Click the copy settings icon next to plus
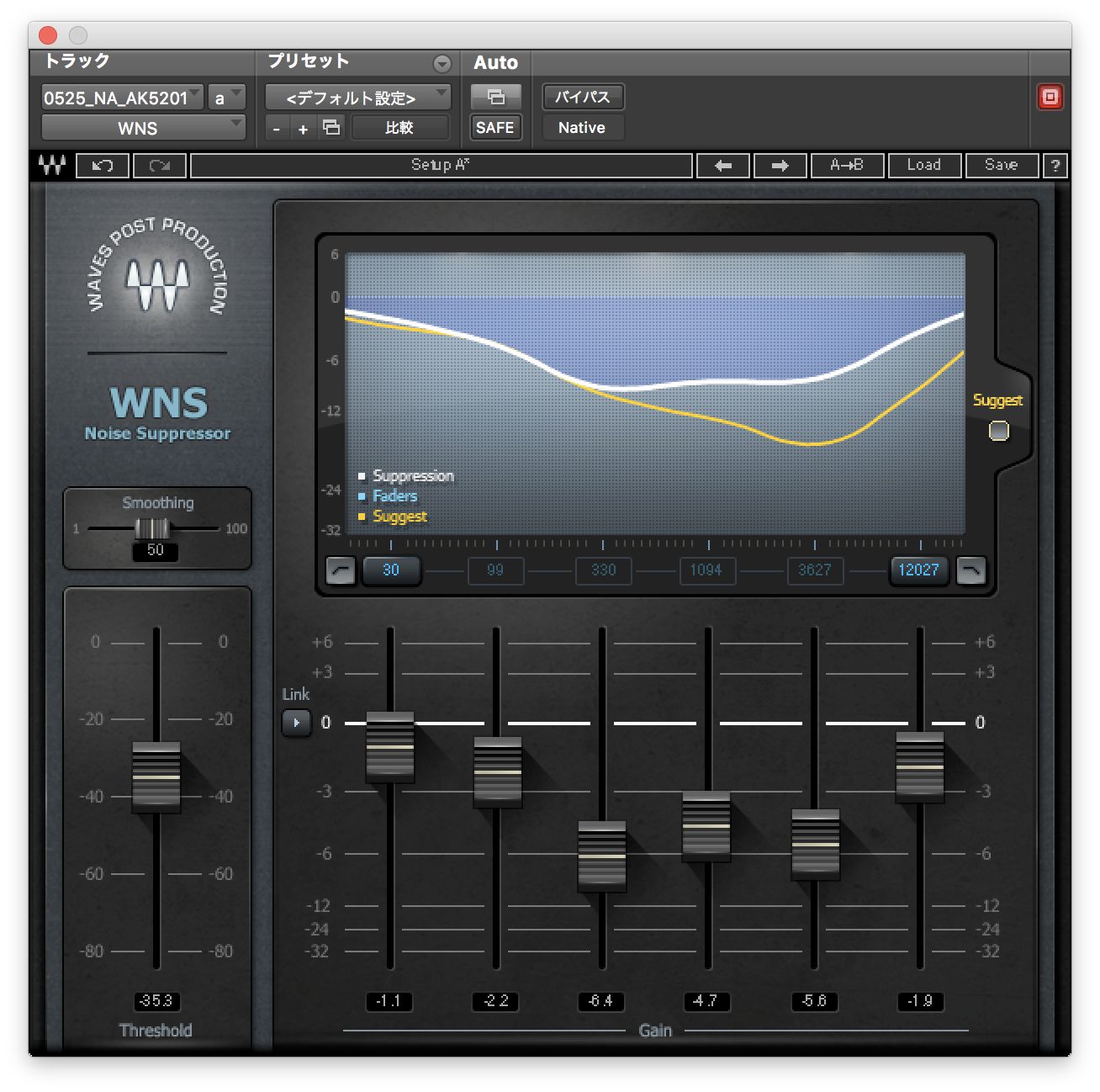This screenshot has width=1100, height=1092. 331,128
